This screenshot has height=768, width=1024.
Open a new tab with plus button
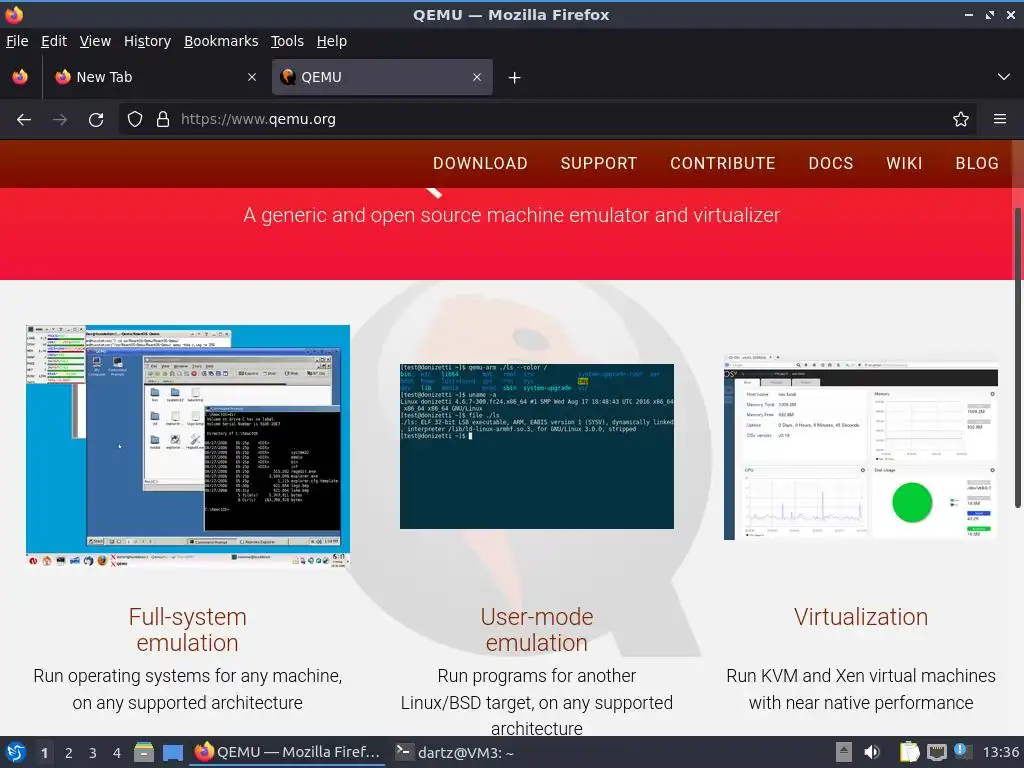[515, 78]
